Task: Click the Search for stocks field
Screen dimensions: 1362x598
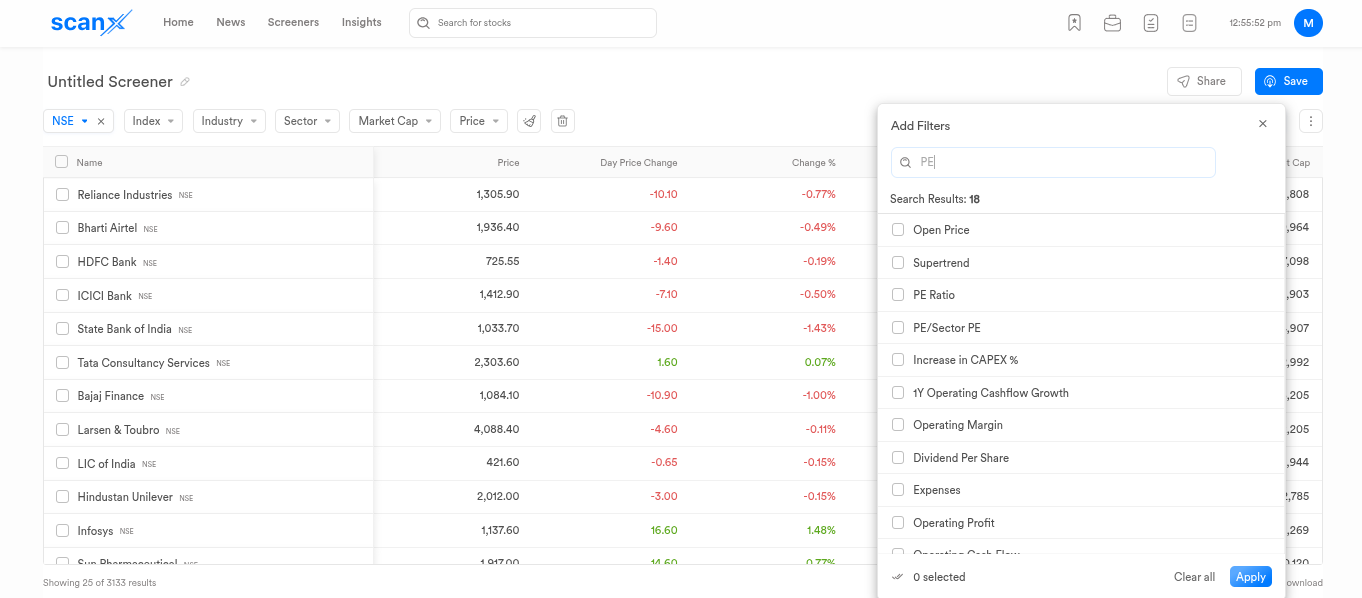Action: pyautogui.click(x=533, y=23)
